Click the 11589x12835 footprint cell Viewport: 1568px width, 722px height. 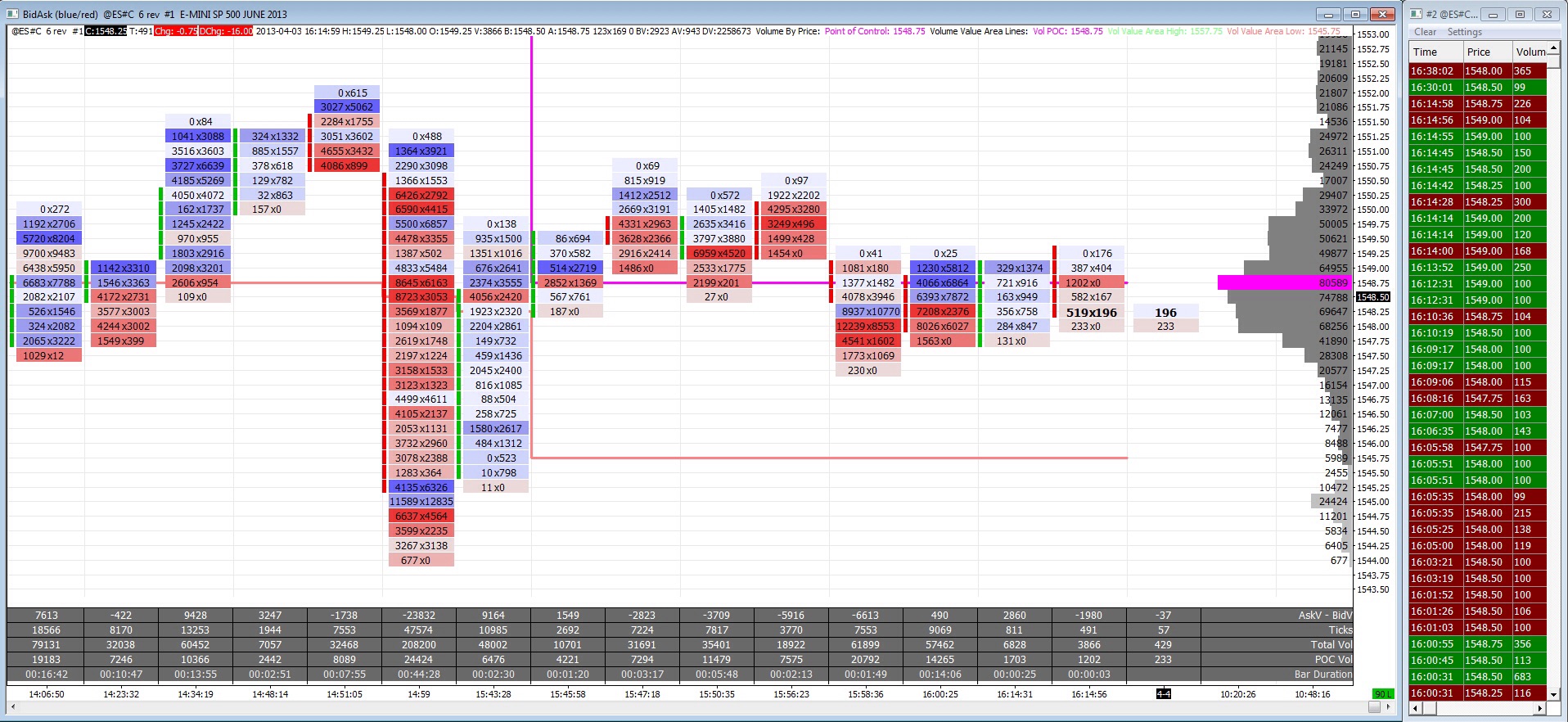421,502
